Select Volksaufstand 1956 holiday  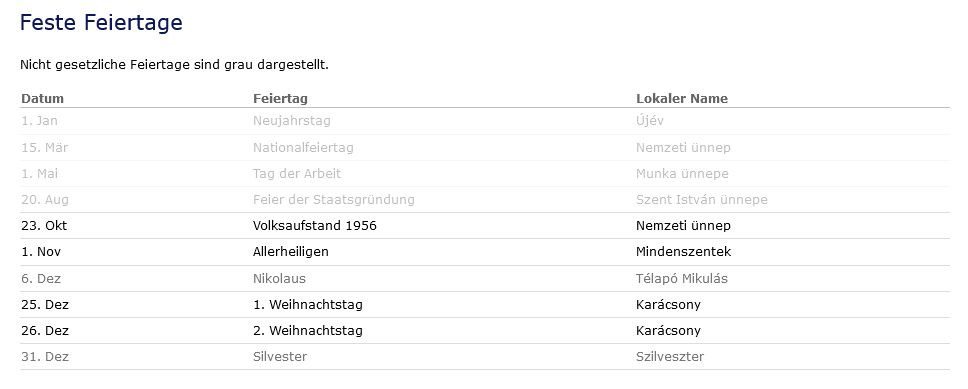point(315,226)
